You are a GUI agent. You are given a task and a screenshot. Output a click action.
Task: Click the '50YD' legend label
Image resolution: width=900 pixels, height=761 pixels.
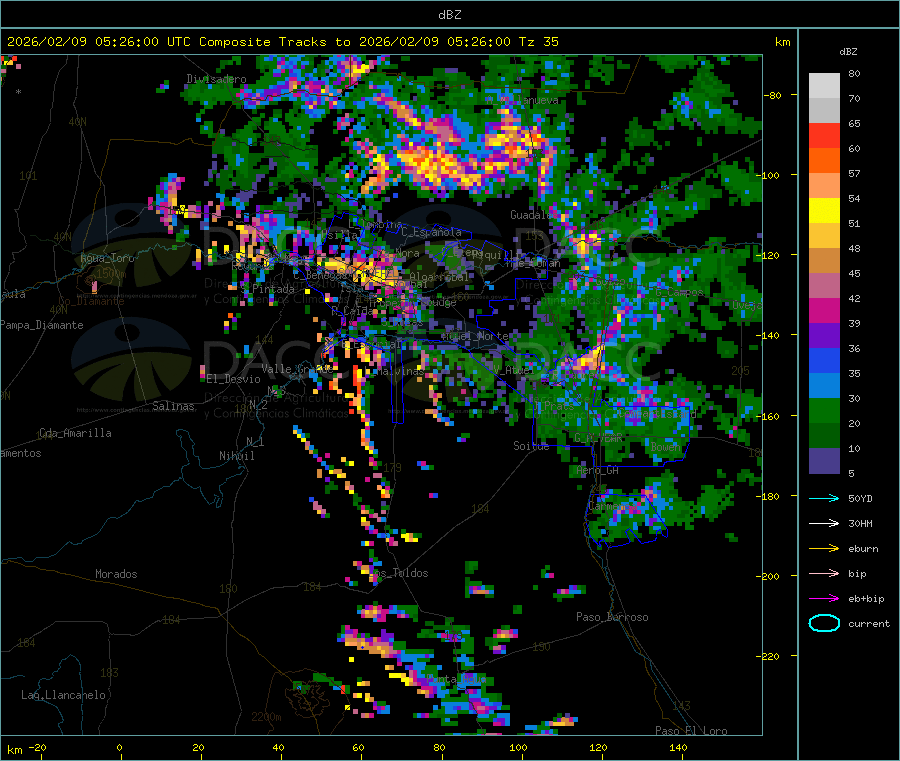click(860, 498)
